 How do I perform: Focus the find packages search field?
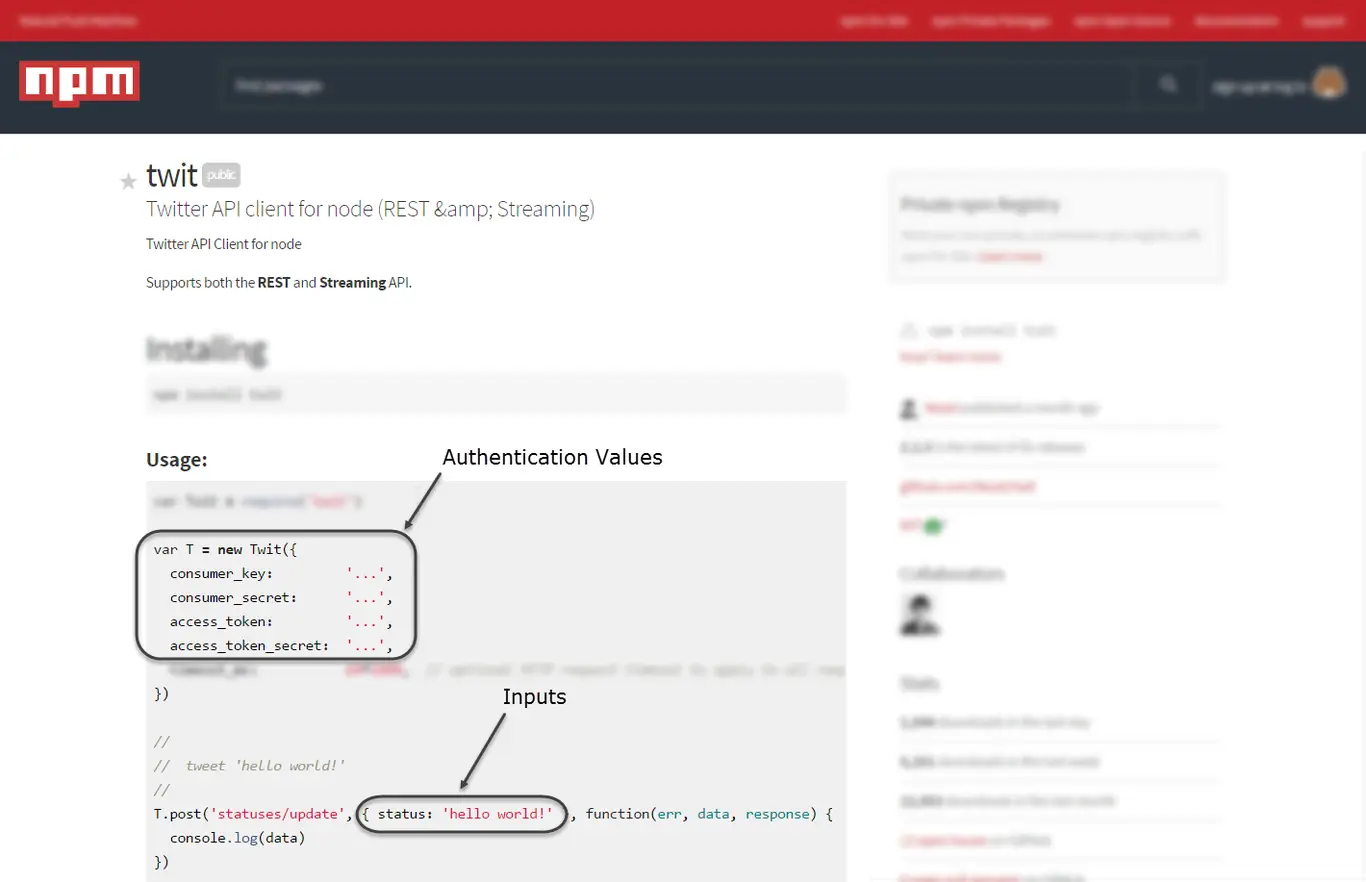point(679,86)
